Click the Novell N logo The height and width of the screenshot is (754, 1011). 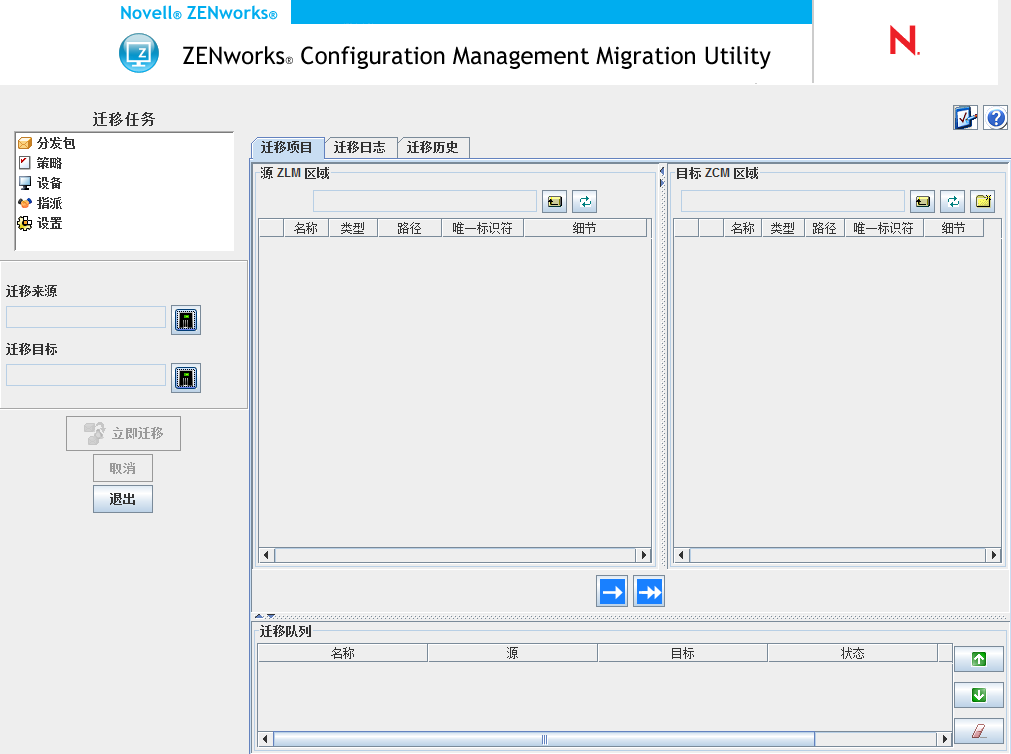[x=904, y=41]
